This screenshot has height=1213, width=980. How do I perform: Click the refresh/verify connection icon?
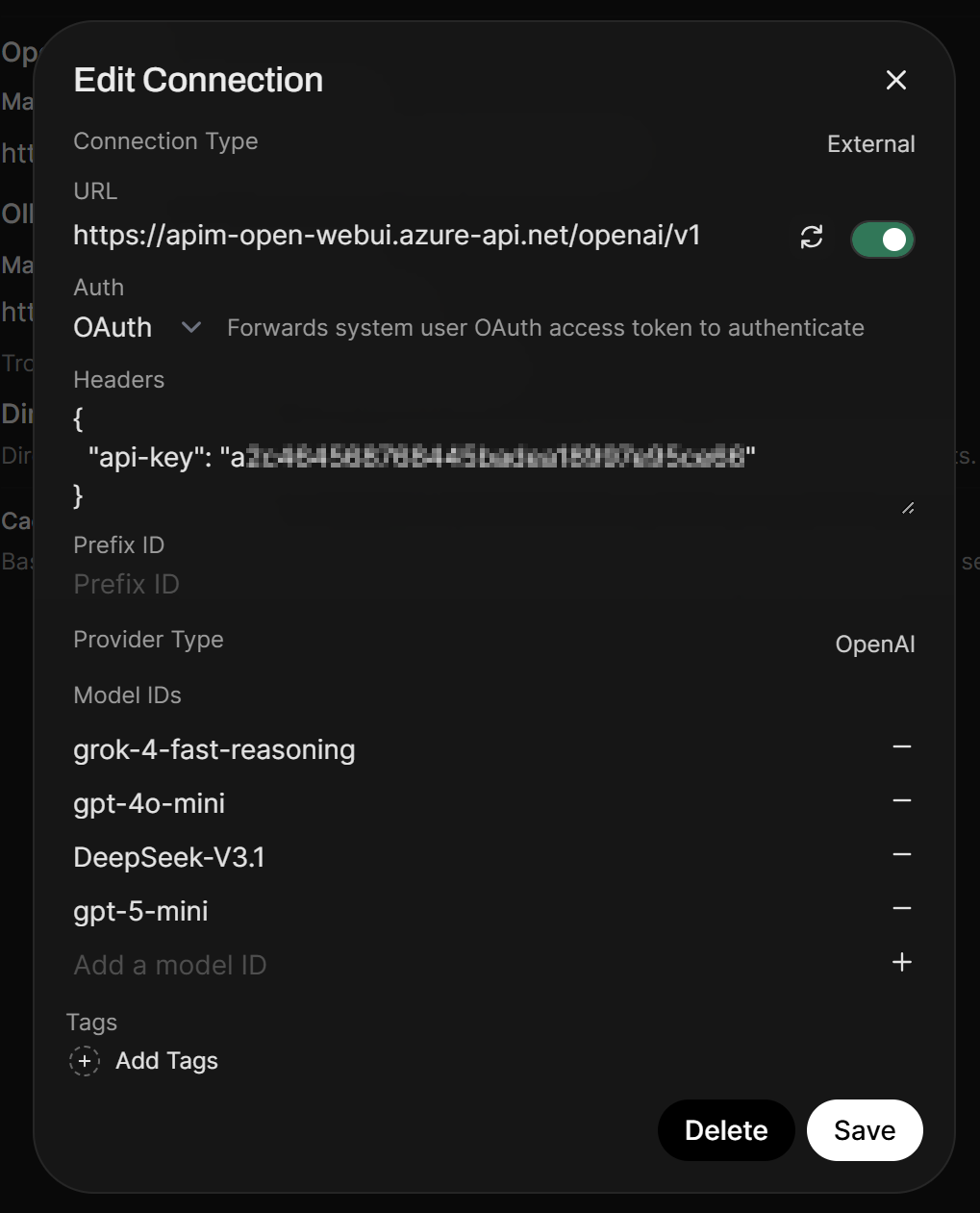(x=812, y=238)
